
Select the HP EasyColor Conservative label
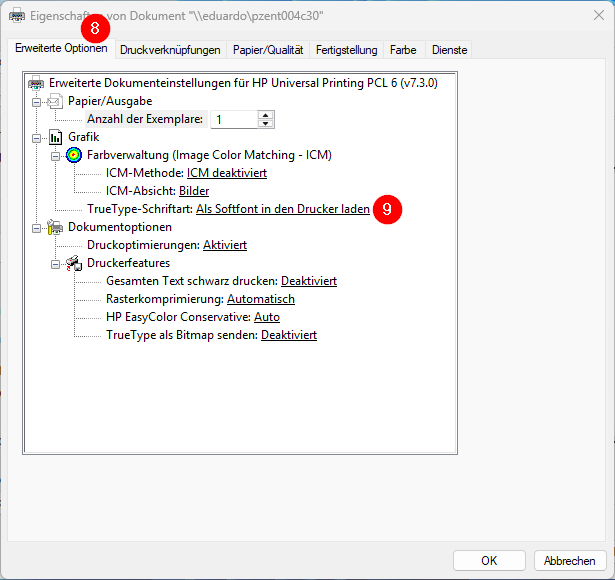click(178, 317)
